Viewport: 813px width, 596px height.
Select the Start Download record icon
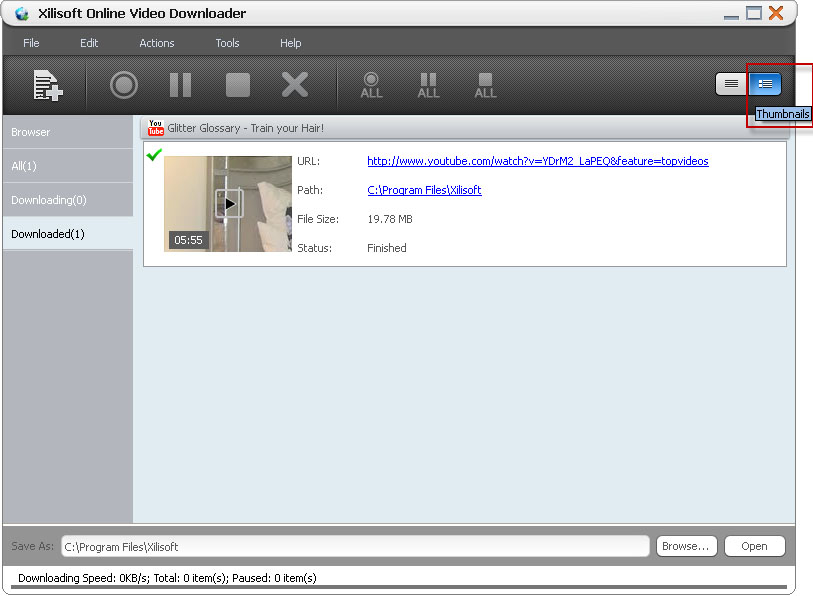coord(123,85)
